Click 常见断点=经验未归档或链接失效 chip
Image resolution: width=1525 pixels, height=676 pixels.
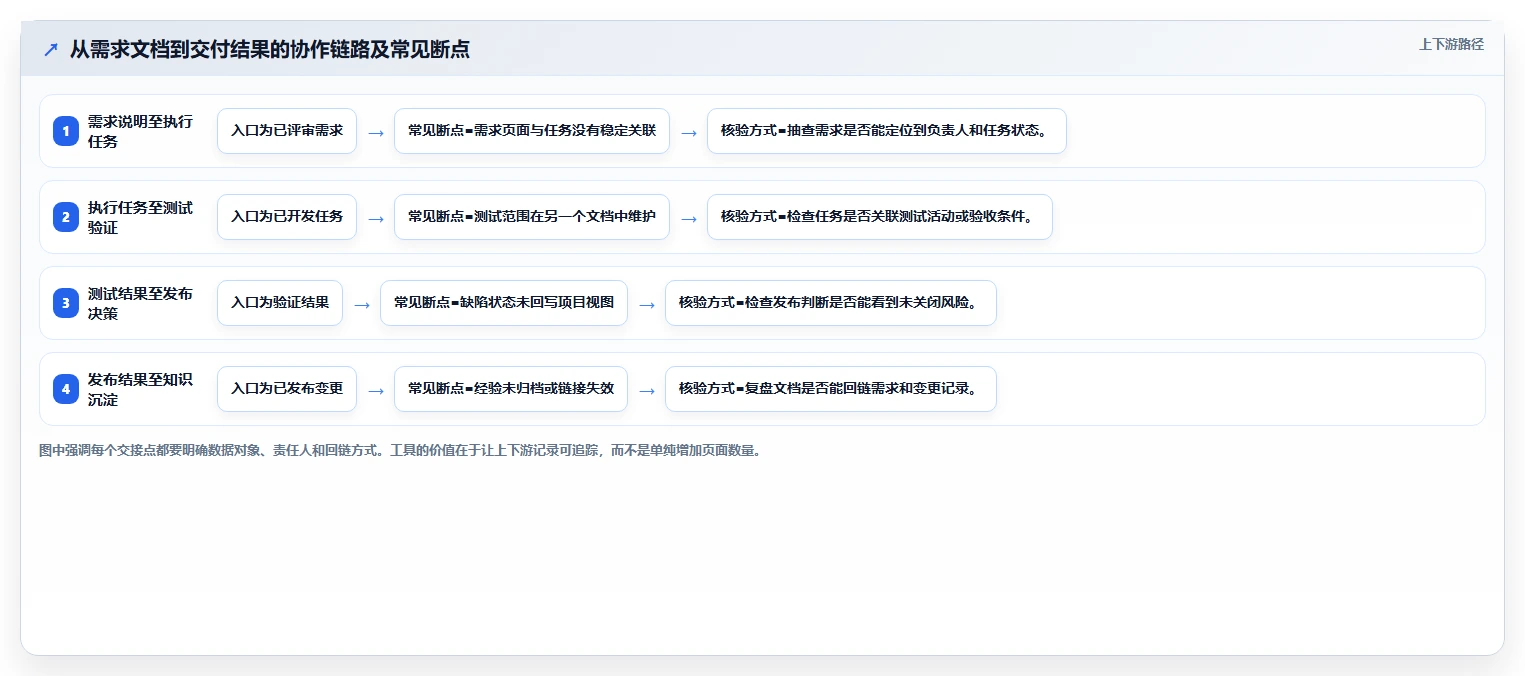pos(511,389)
